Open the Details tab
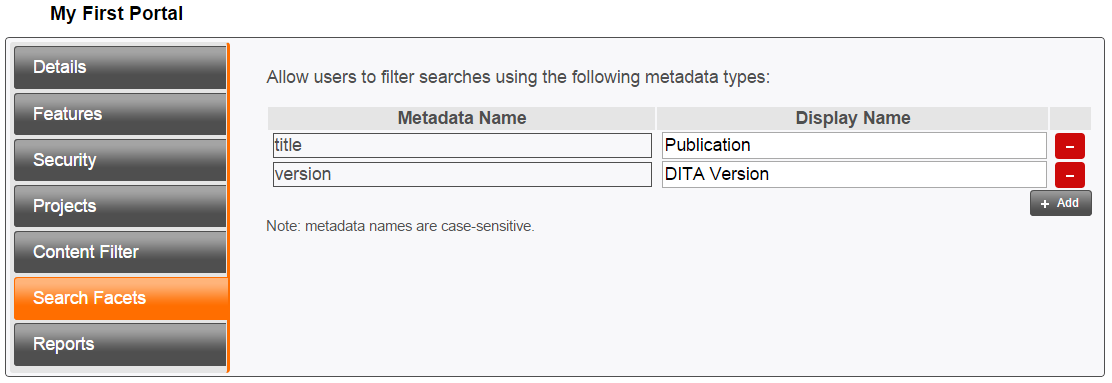 click(x=120, y=67)
